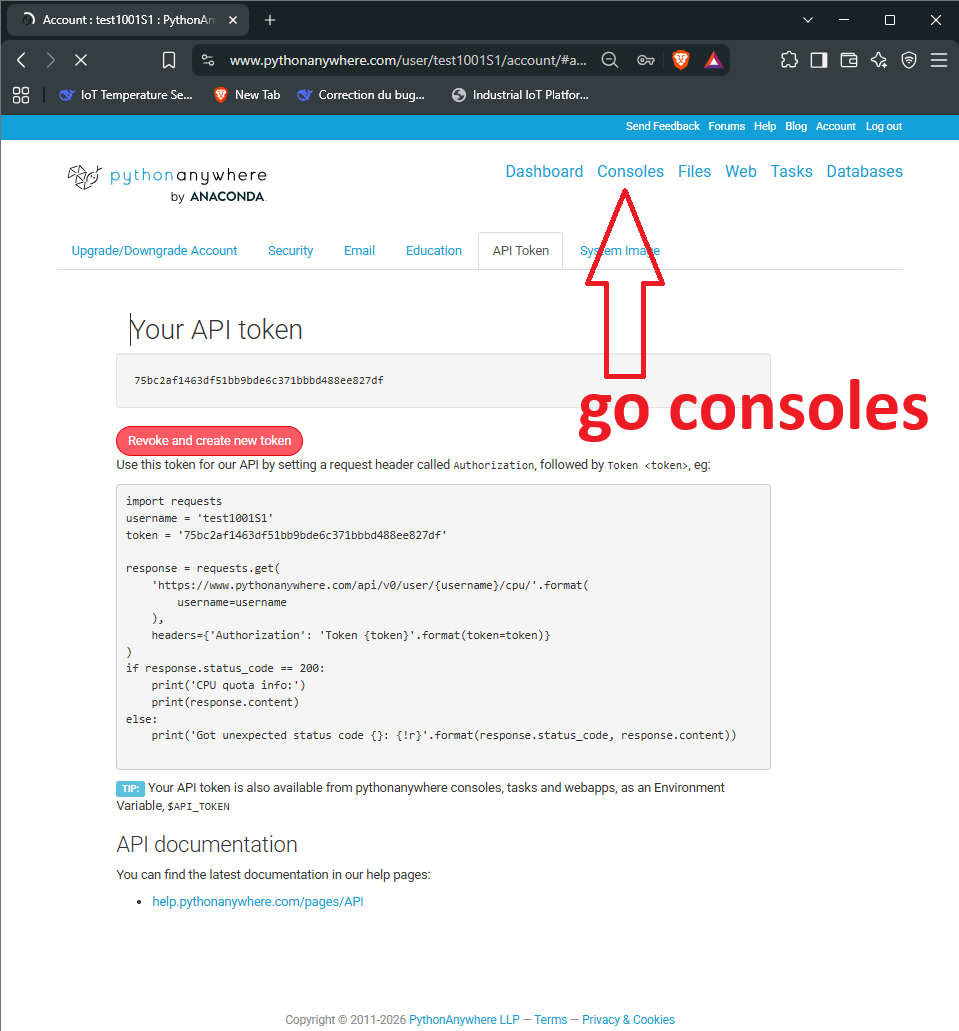Open the New Tab bookmark
959x1031 pixels.
click(247, 95)
